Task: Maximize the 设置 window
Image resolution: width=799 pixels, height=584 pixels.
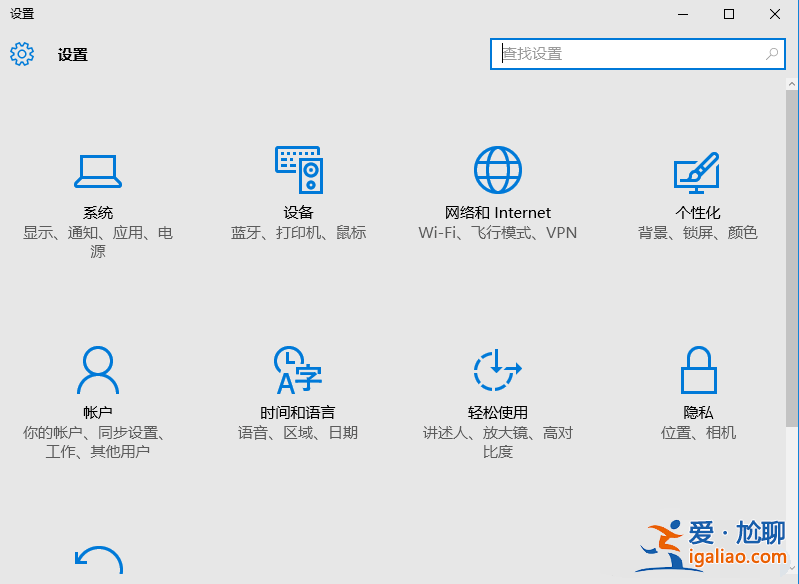Action: click(x=729, y=14)
